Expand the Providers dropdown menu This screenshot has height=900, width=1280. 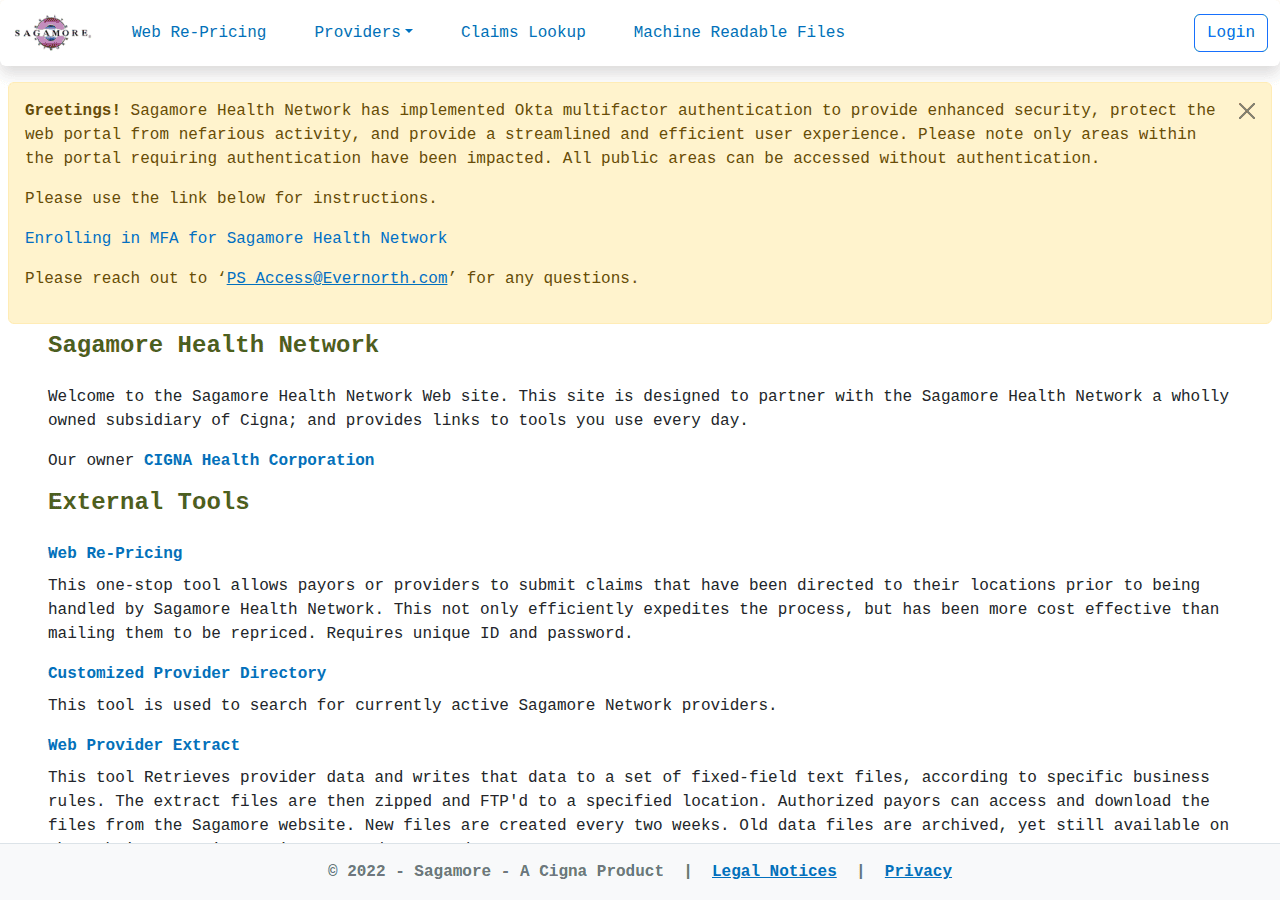363,32
